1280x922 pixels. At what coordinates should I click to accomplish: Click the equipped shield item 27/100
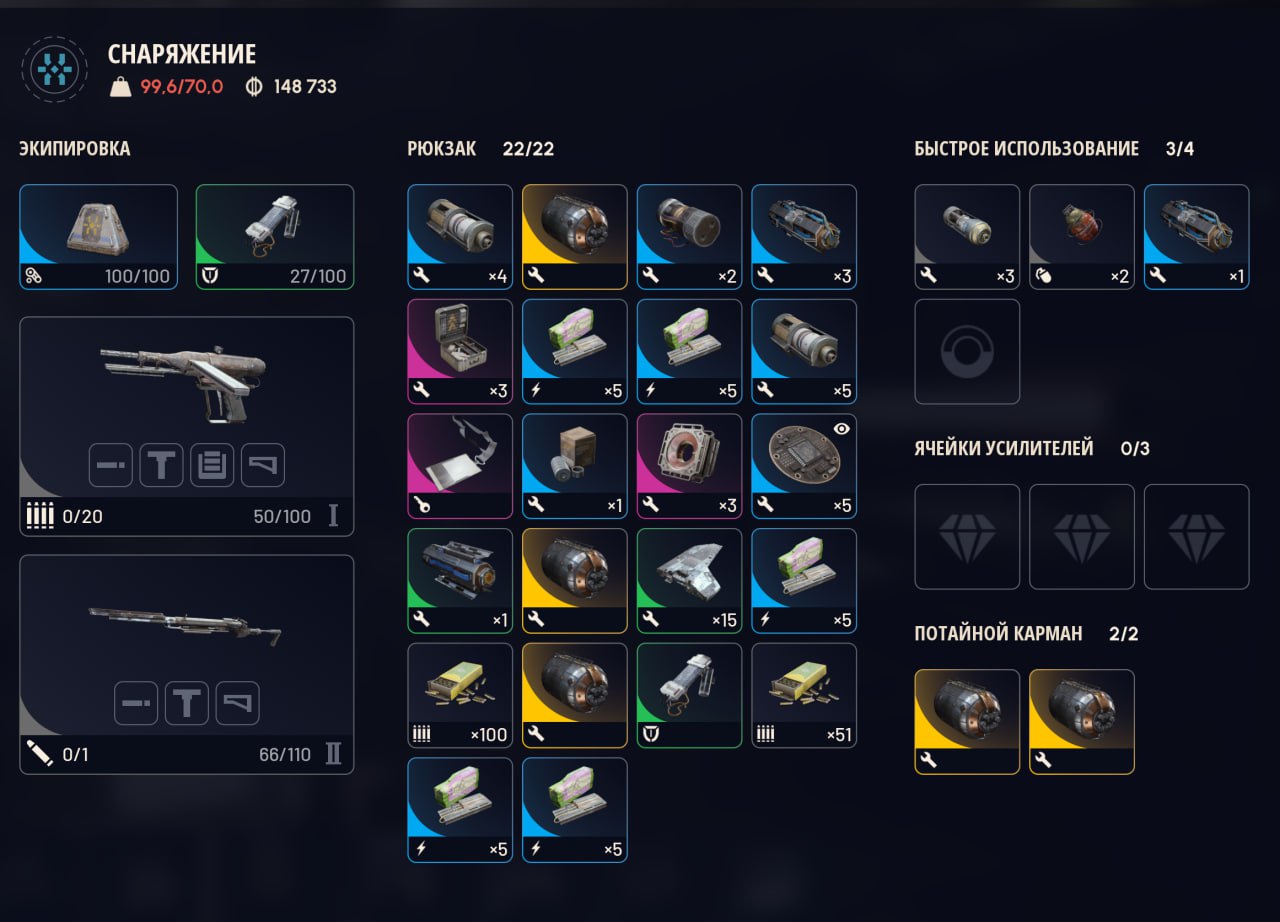(x=275, y=237)
